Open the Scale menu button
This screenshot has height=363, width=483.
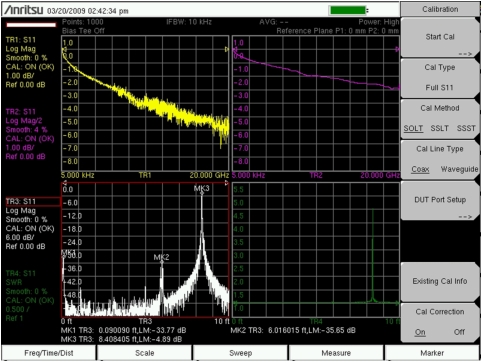tap(144, 353)
